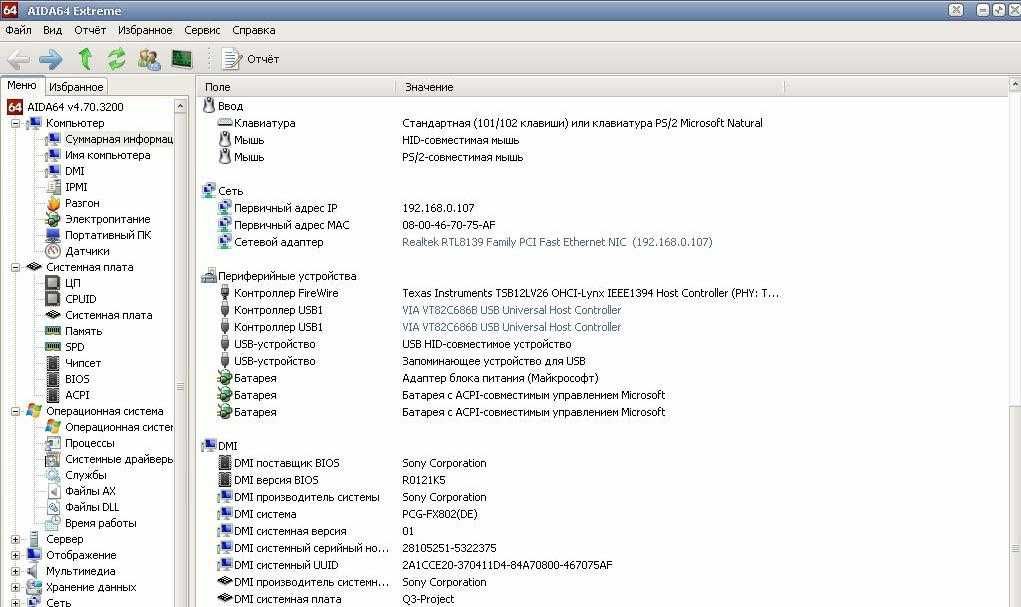Click the Датчики gauge icon
This screenshot has height=607, width=1021.
coord(53,251)
